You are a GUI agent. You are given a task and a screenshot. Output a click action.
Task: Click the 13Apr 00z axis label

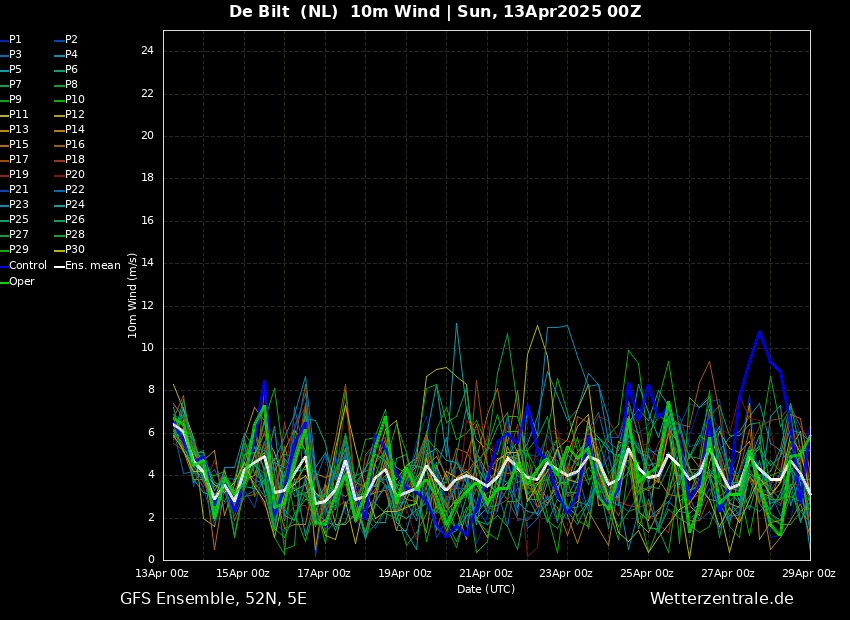coord(163,573)
